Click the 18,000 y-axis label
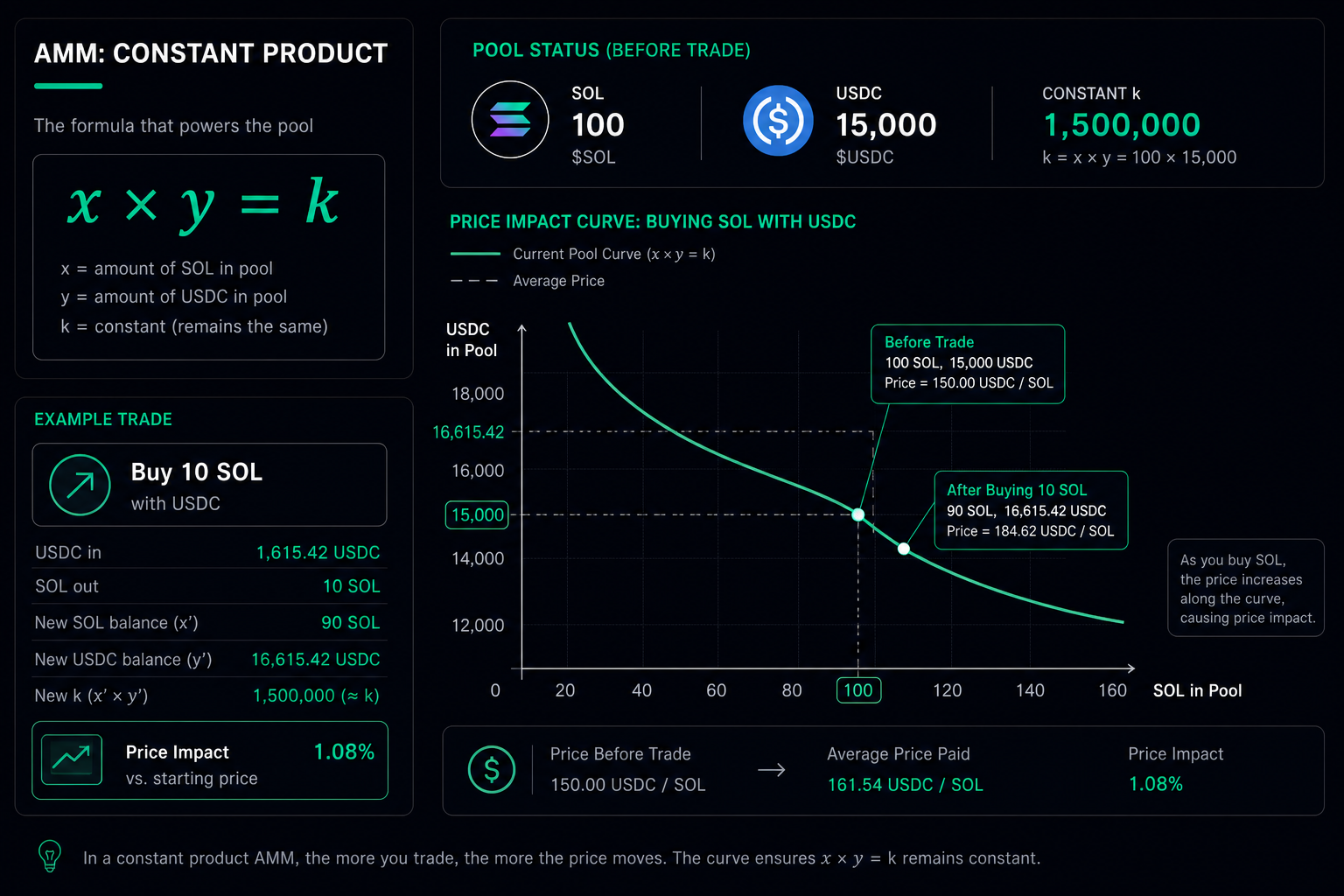Image resolution: width=1344 pixels, height=896 pixels. click(x=478, y=394)
